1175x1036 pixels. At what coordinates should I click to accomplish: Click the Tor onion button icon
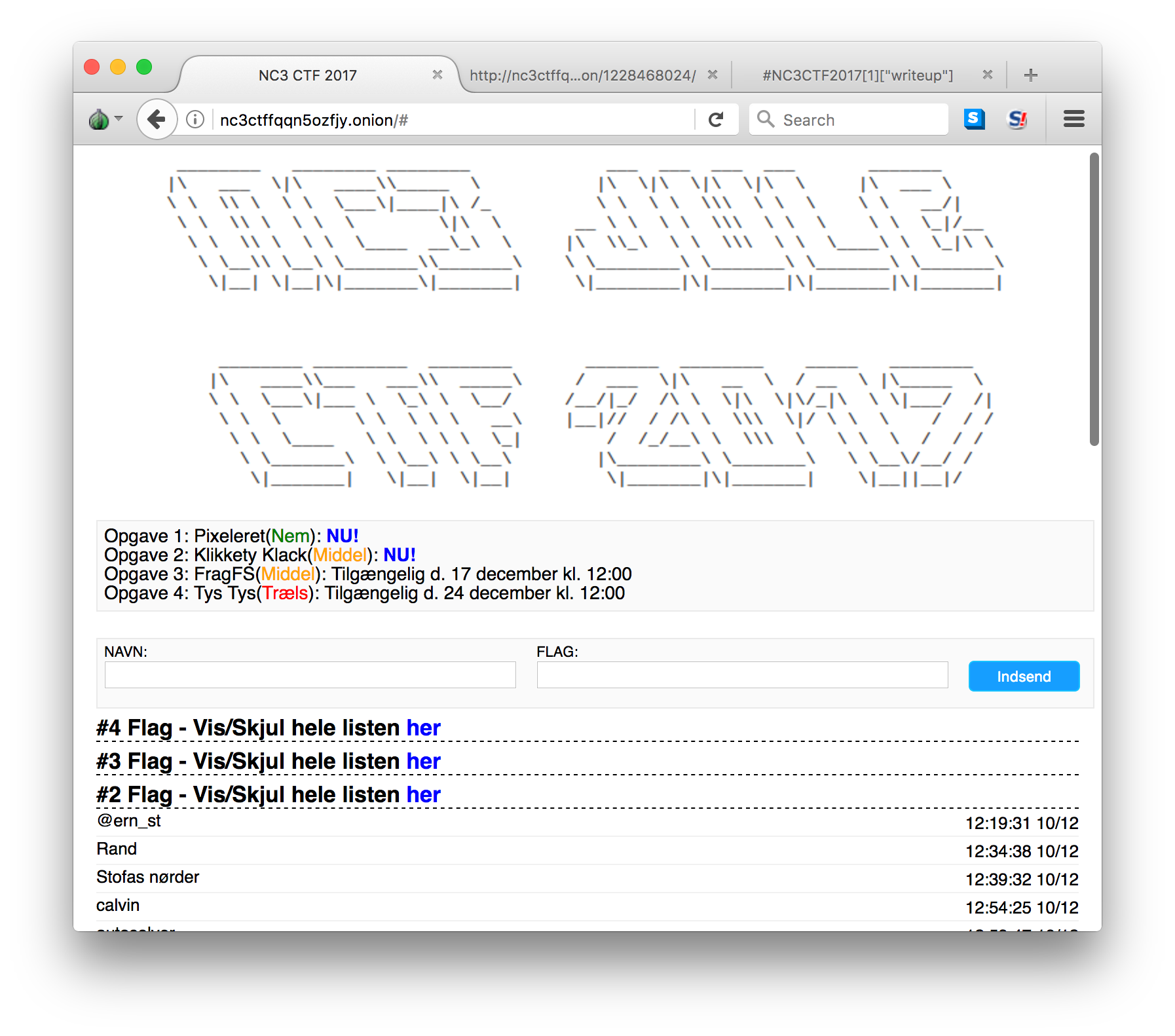point(99,119)
